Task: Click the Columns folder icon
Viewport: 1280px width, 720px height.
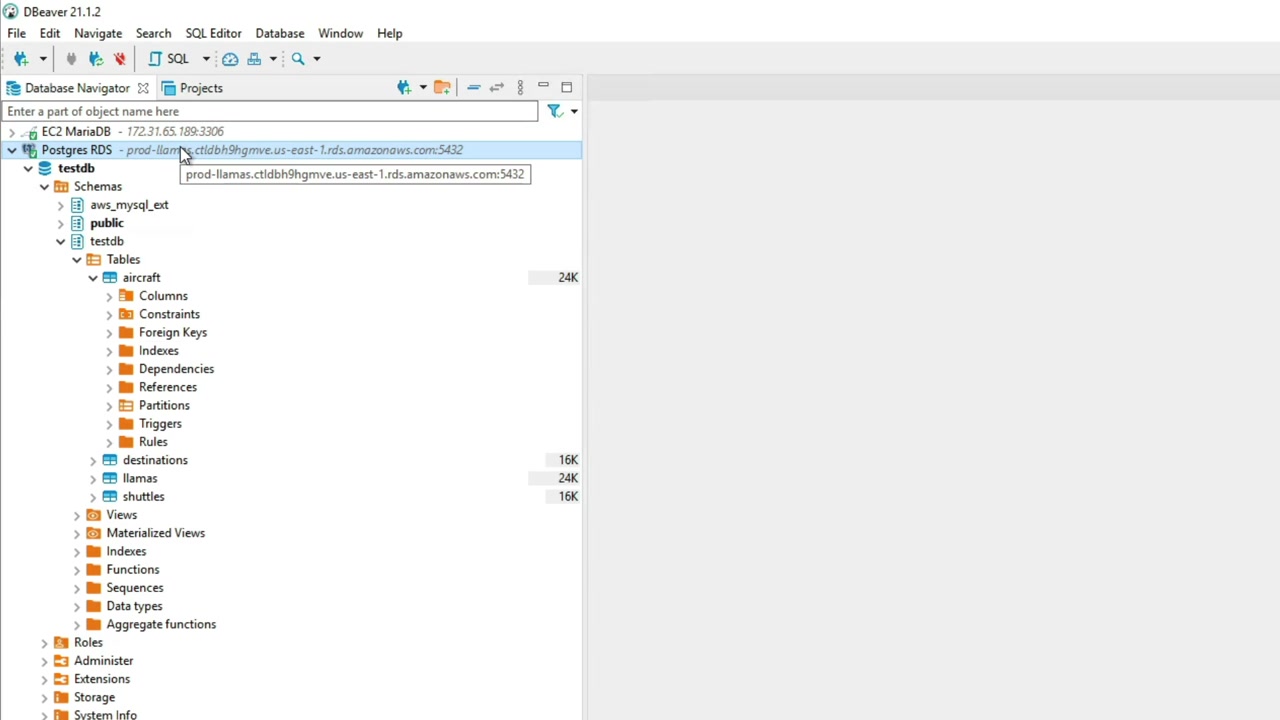Action: [126, 296]
